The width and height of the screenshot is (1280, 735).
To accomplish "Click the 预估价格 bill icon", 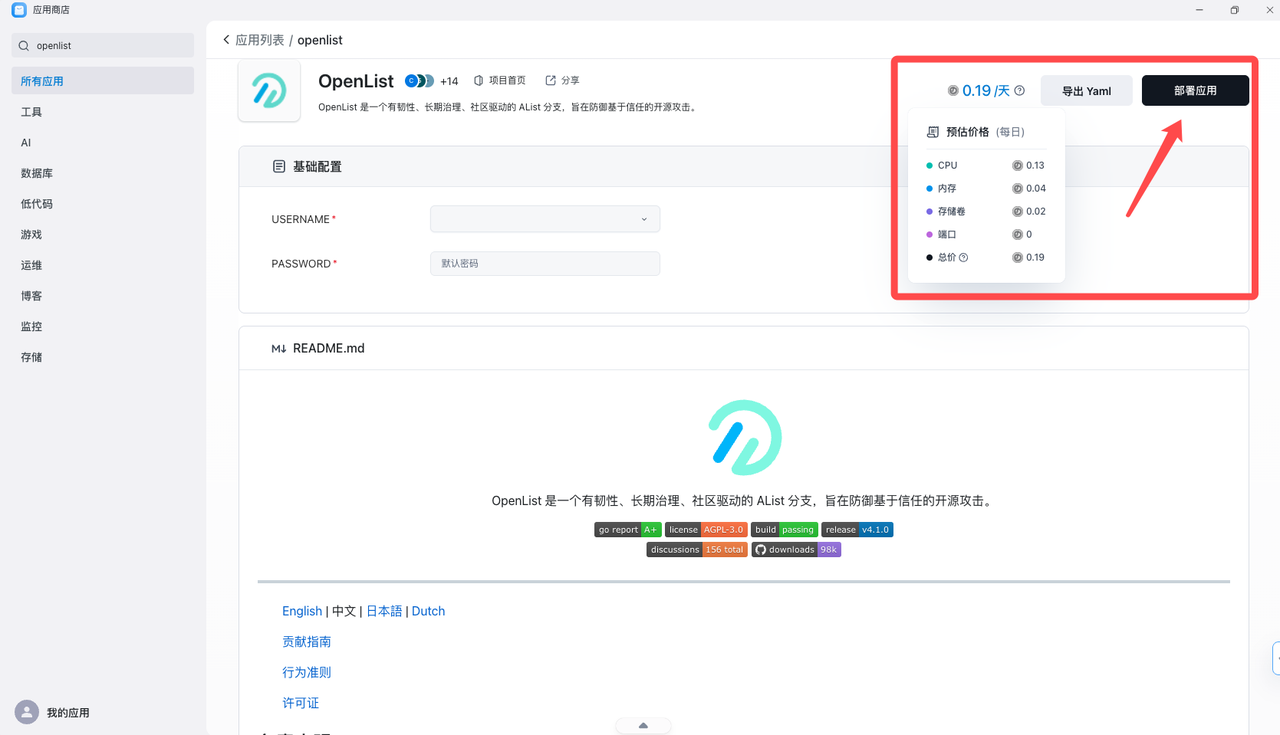I will (x=933, y=132).
